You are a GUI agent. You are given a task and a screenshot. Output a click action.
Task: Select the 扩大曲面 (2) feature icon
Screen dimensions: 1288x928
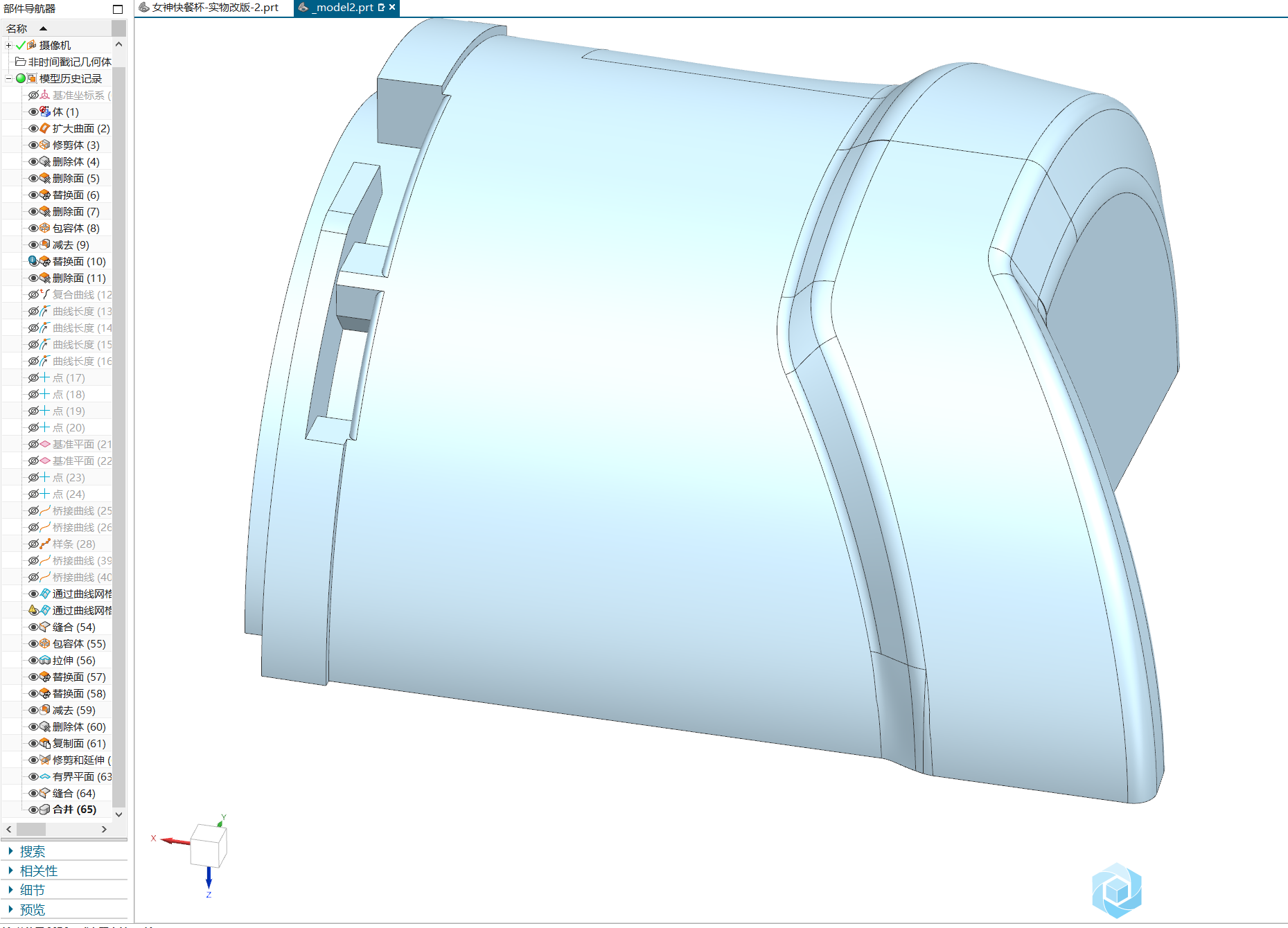point(45,128)
